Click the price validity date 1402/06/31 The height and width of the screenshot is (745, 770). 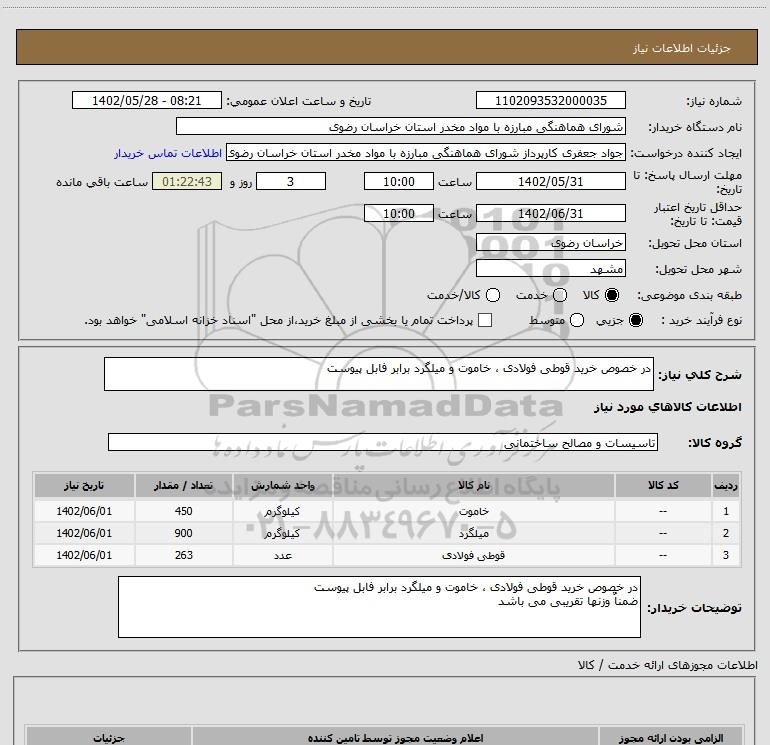coord(550,214)
